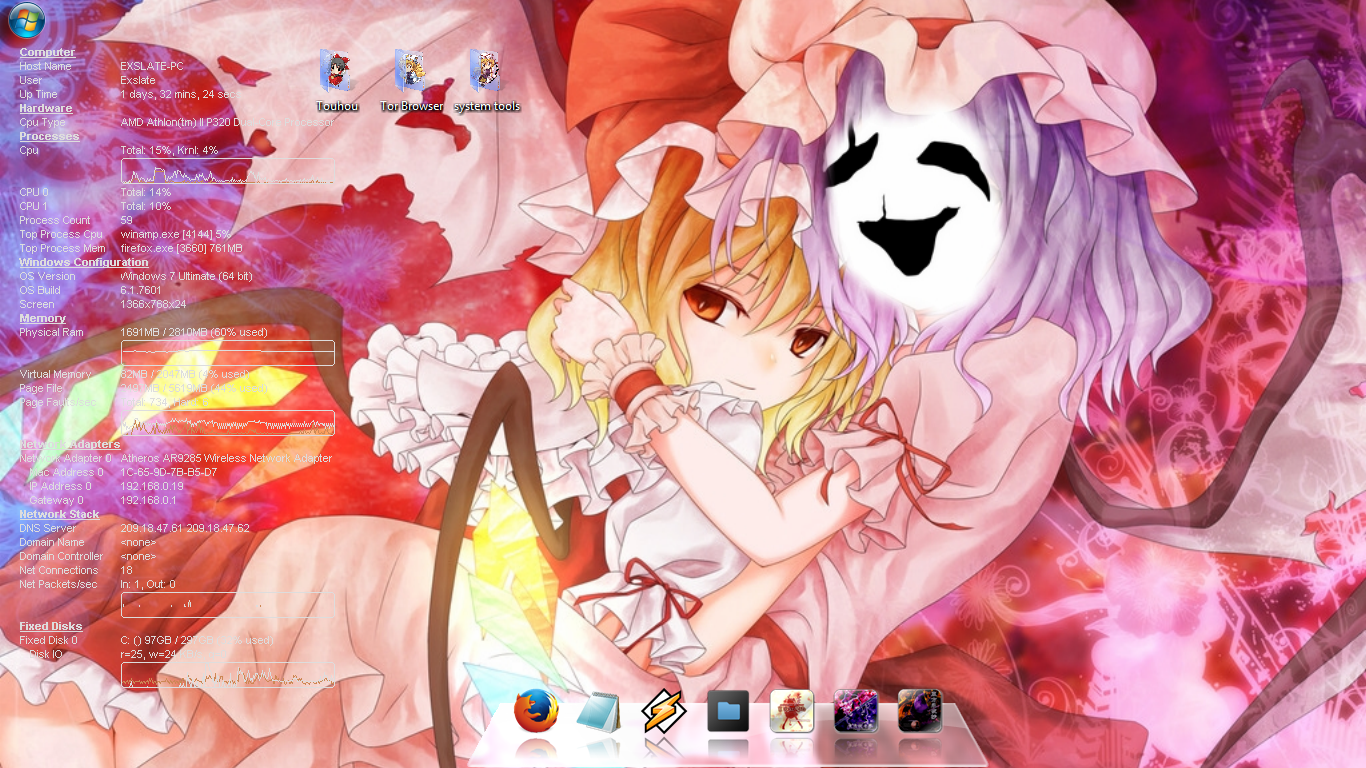
Task: Launch the purple Touhou game dock icon
Action: tap(856, 711)
